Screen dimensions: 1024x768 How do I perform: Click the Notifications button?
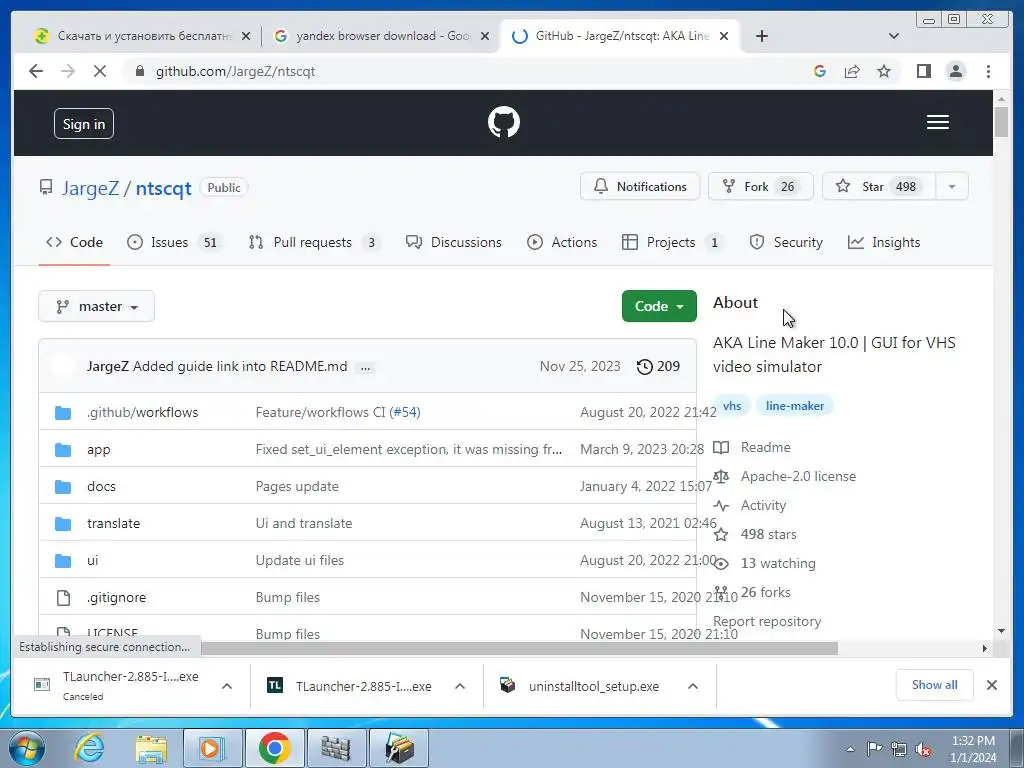[x=640, y=187]
